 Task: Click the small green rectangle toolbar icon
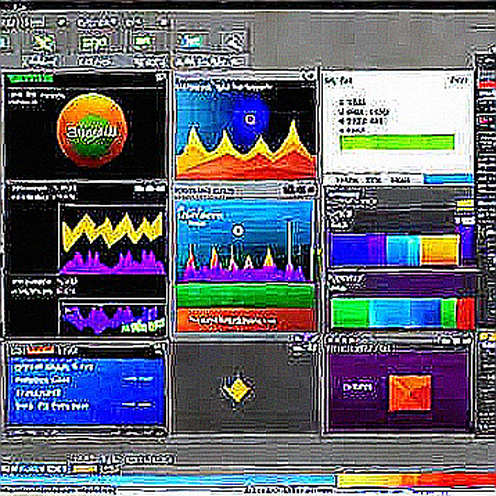click(143, 42)
